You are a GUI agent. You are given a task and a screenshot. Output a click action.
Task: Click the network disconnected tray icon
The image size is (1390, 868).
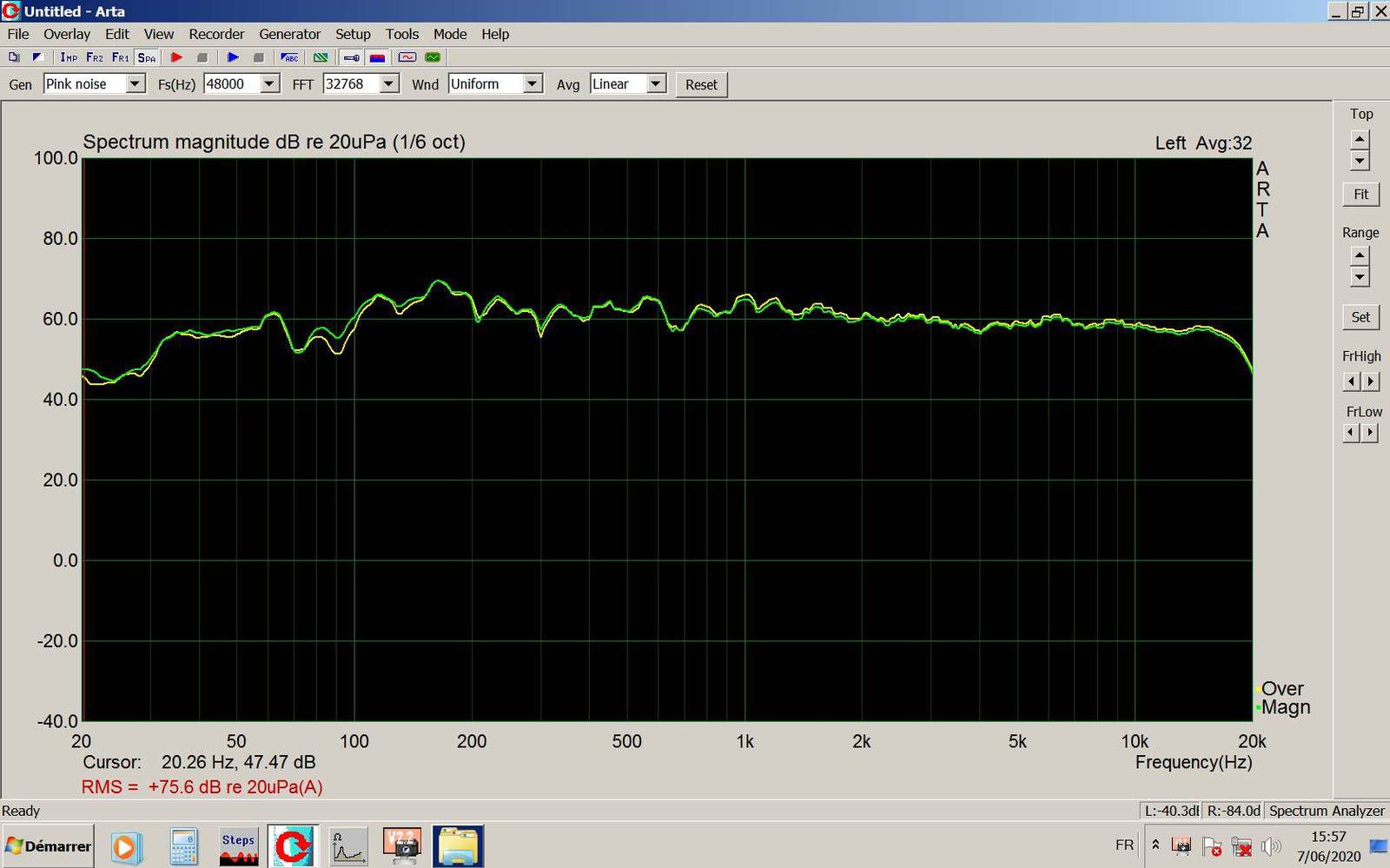coord(1241,845)
